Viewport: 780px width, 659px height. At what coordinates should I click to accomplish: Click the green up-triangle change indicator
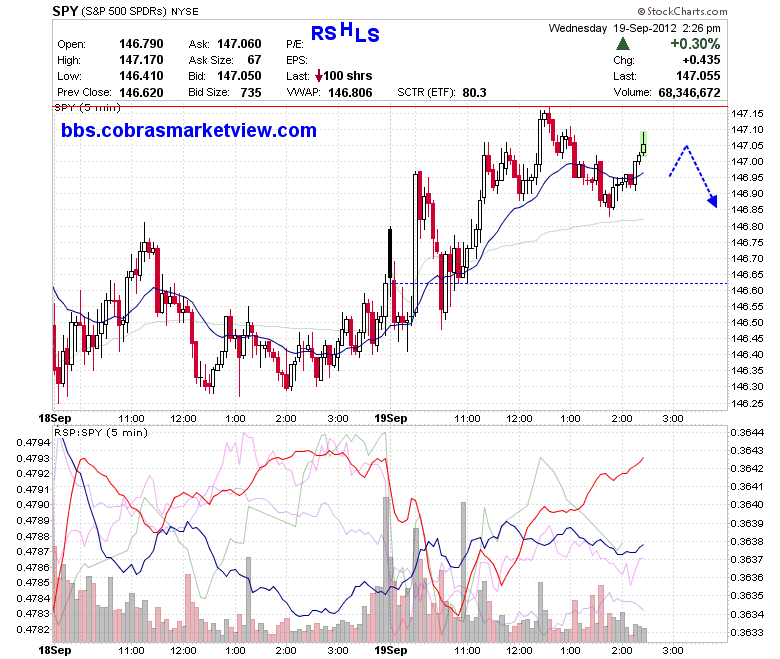622,44
